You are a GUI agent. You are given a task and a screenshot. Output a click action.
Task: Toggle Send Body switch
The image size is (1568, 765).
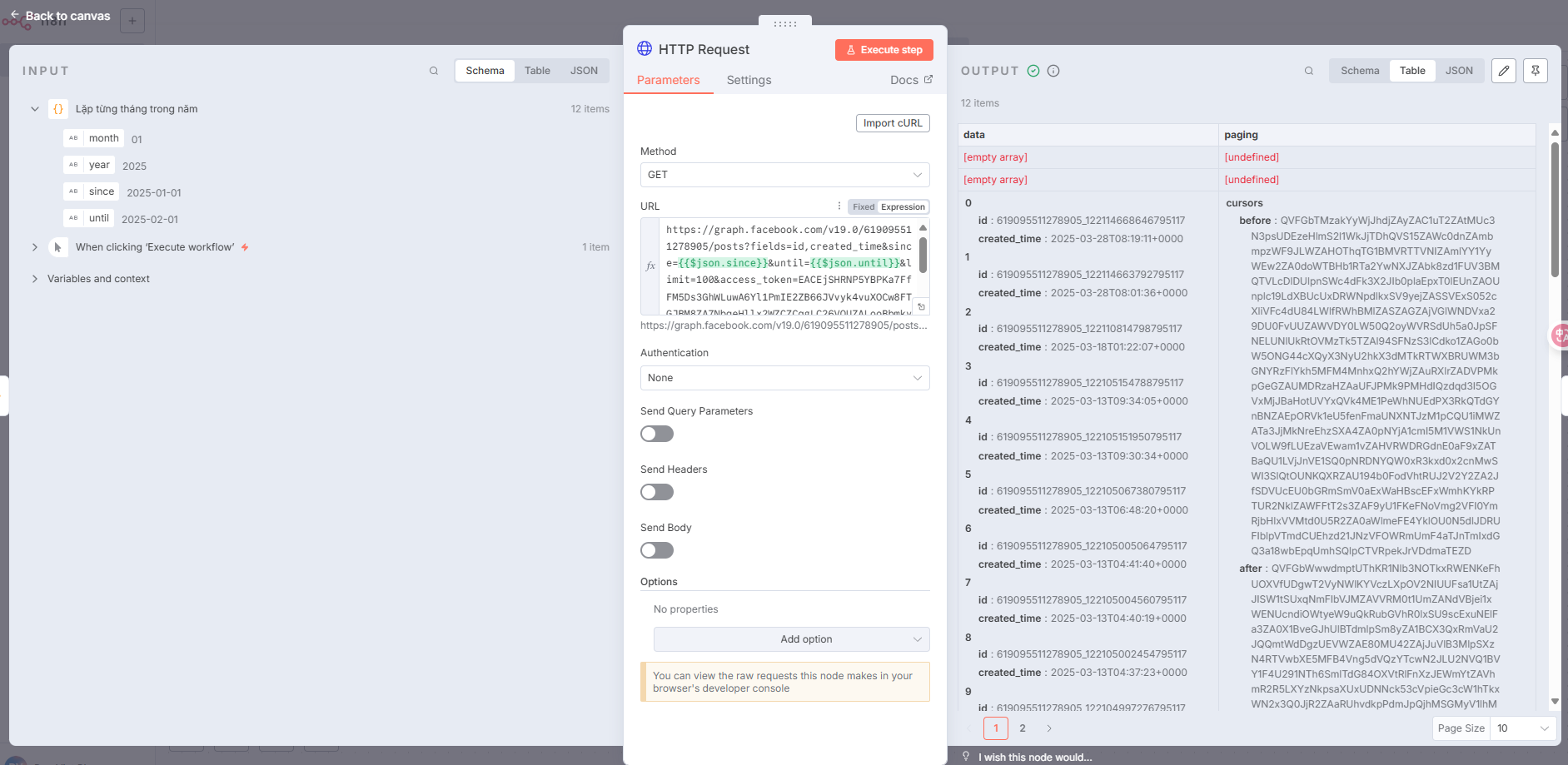[657, 550]
